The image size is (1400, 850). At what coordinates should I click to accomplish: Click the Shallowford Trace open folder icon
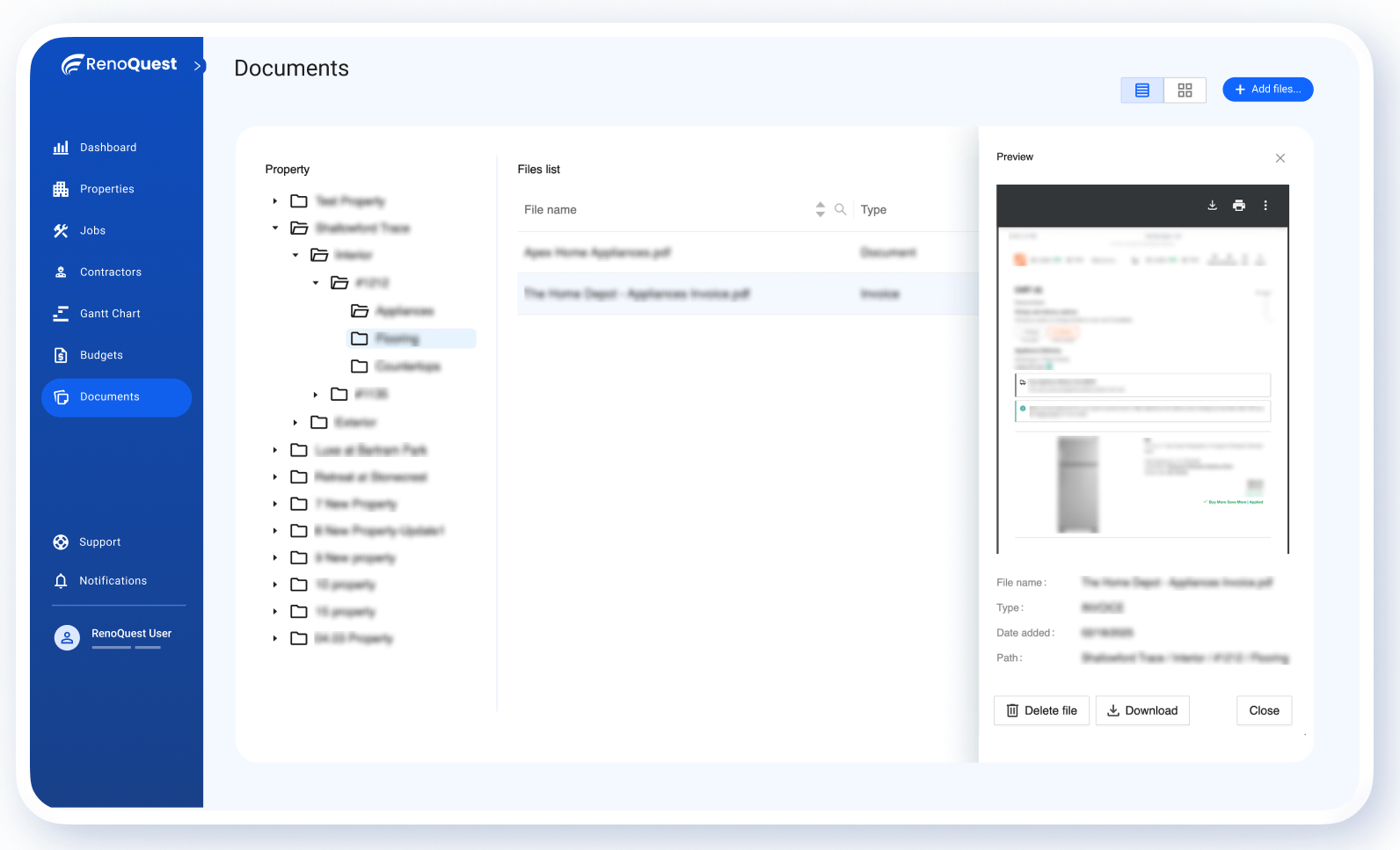(299, 228)
